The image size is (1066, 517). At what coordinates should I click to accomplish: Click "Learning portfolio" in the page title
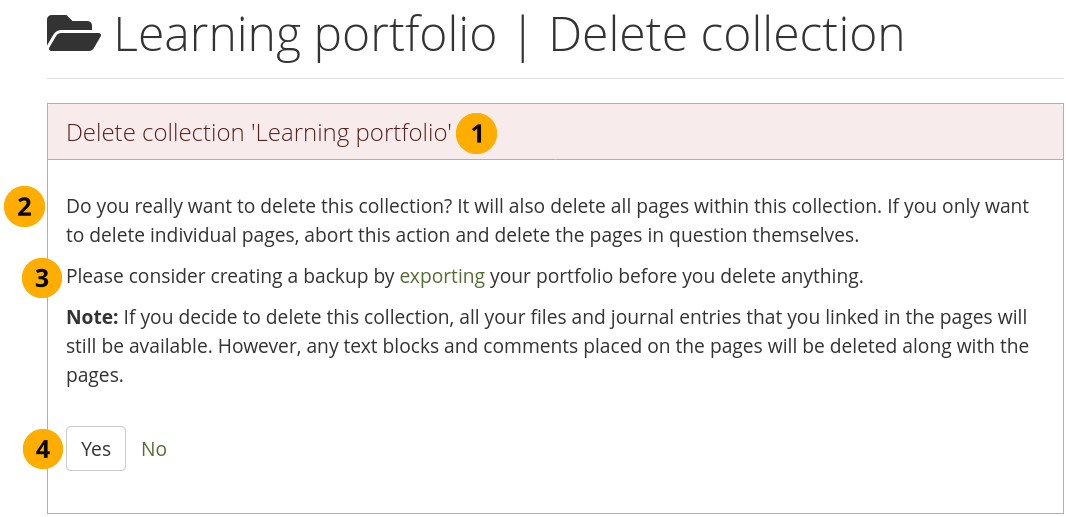click(305, 35)
